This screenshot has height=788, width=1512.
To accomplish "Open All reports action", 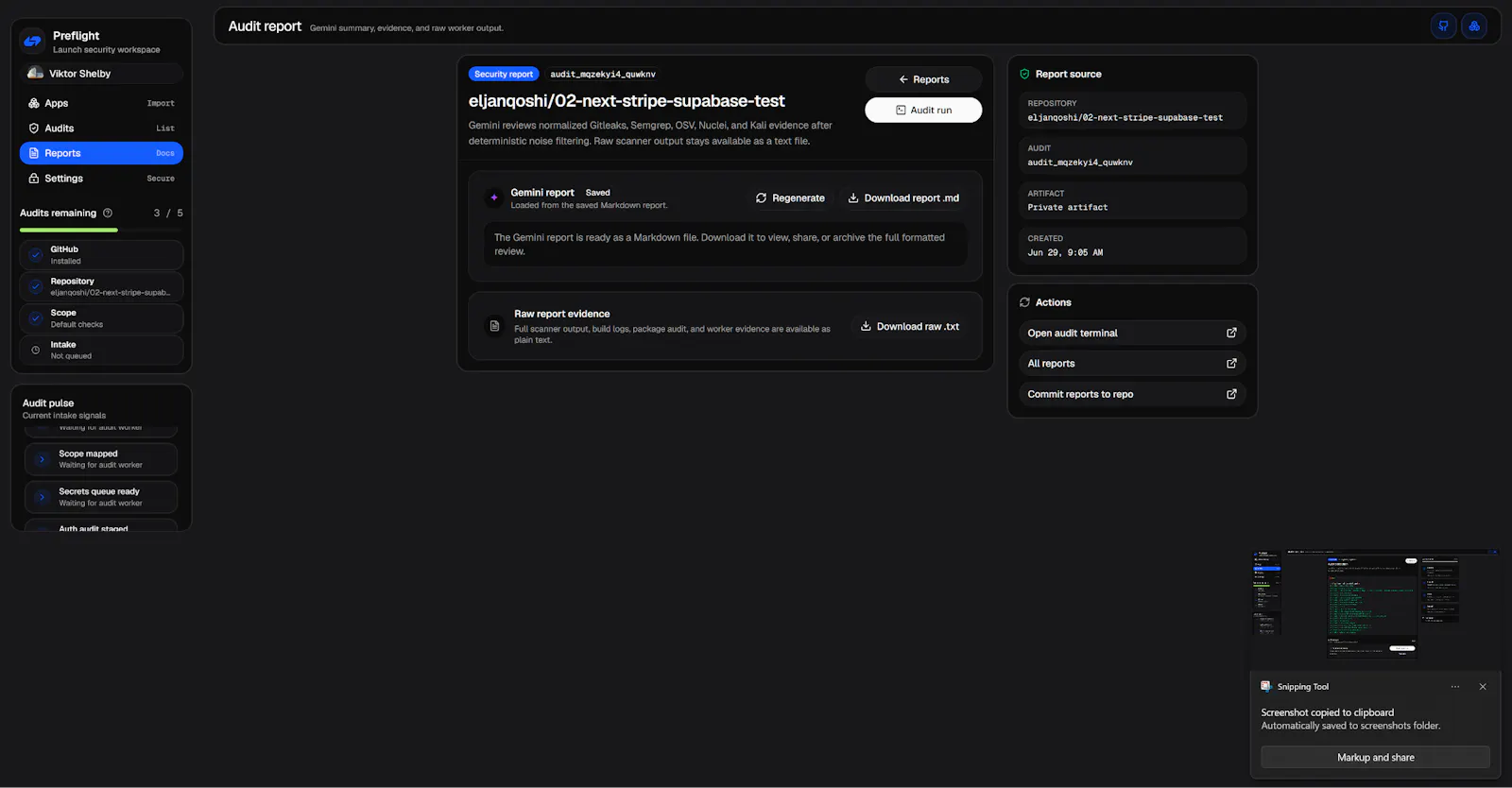I will (1132, 363).
